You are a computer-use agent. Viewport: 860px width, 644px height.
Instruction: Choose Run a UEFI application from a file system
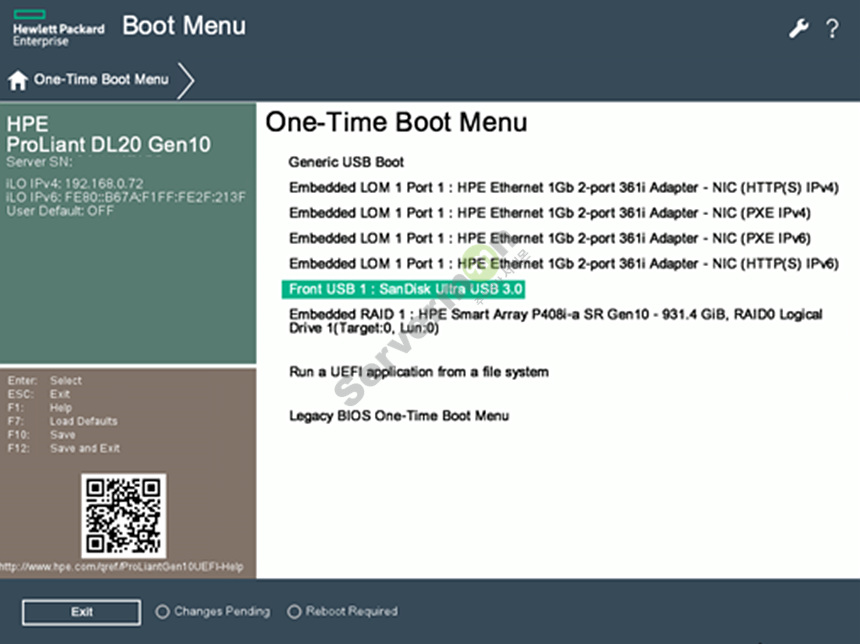point(418,372)
